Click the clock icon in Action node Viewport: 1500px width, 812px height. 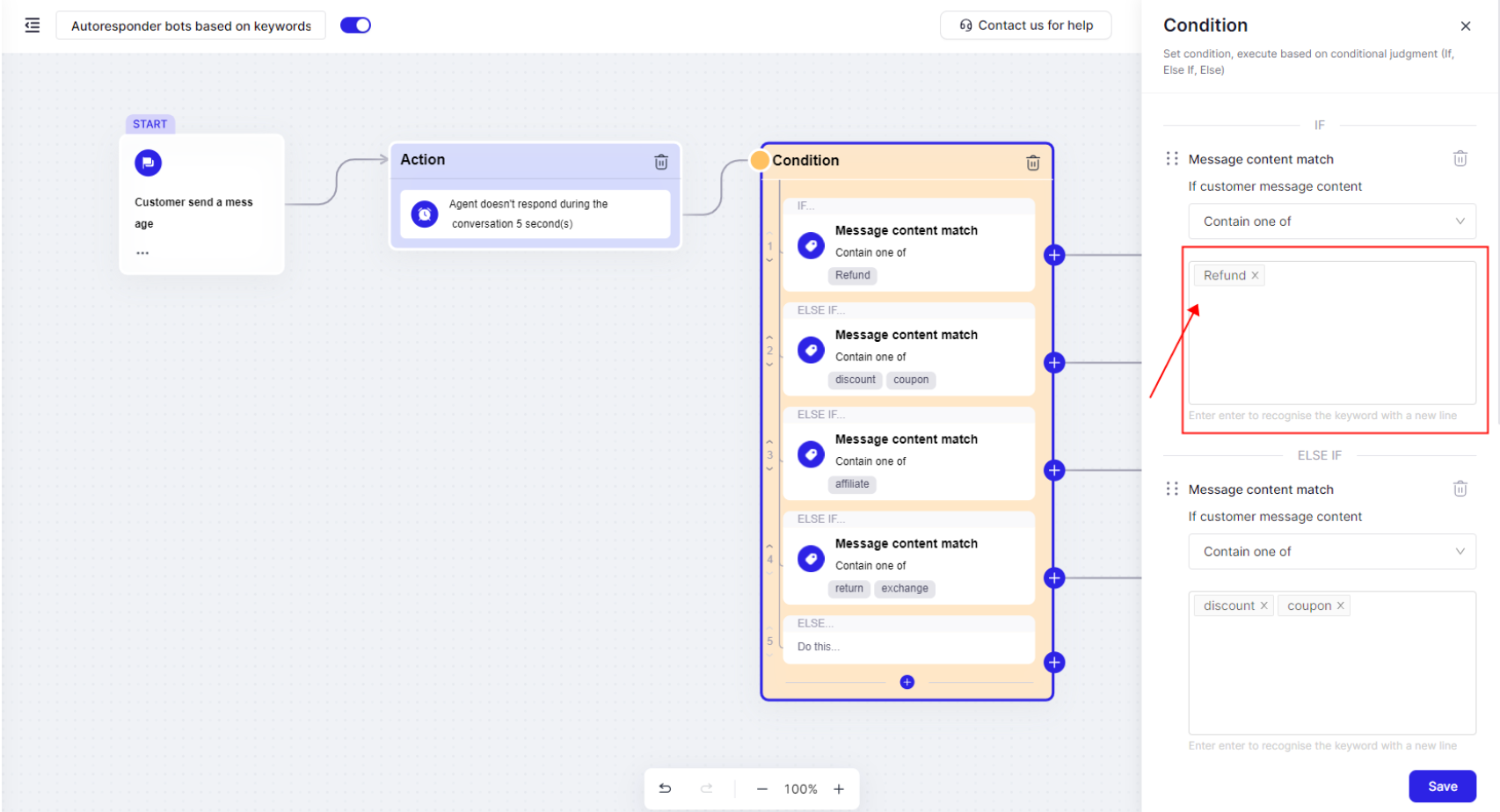point(425,214)
